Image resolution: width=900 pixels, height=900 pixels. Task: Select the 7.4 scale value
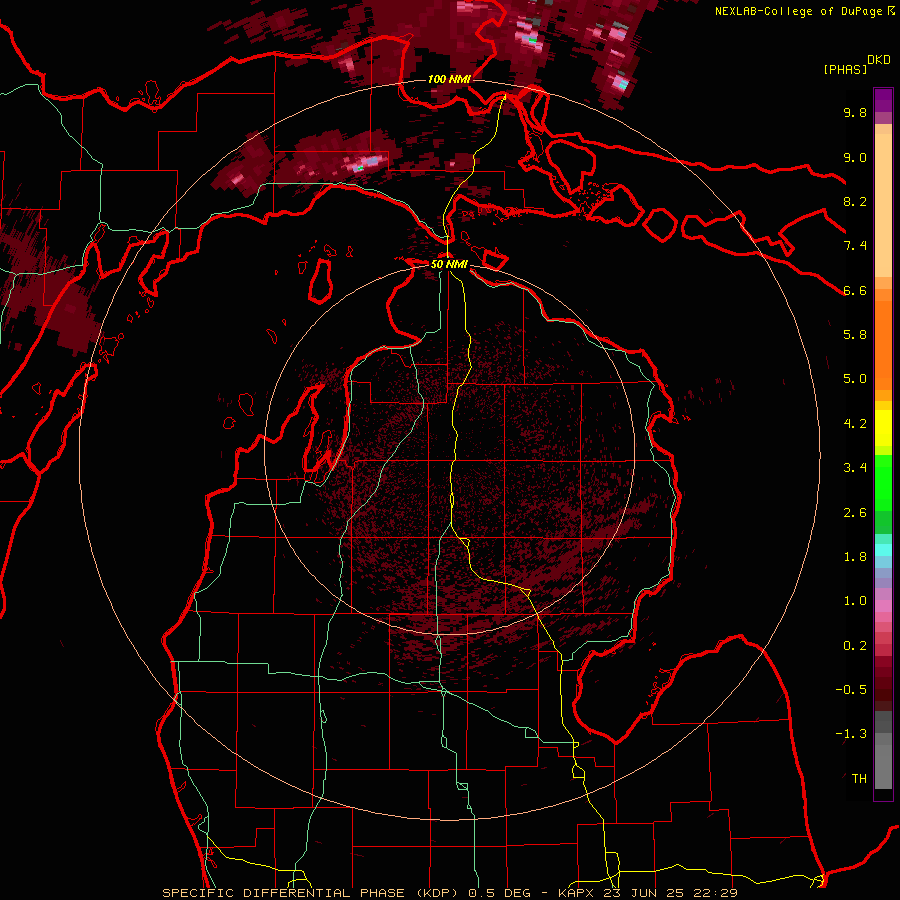click(855, 246)
